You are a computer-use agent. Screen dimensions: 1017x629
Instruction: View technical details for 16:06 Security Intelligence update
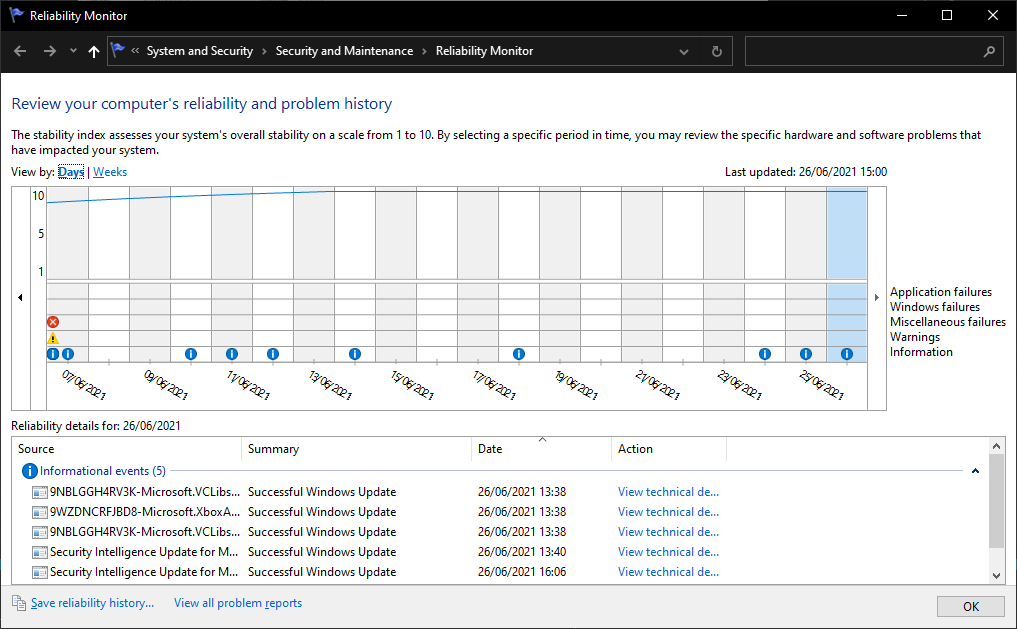coord(668,573)
